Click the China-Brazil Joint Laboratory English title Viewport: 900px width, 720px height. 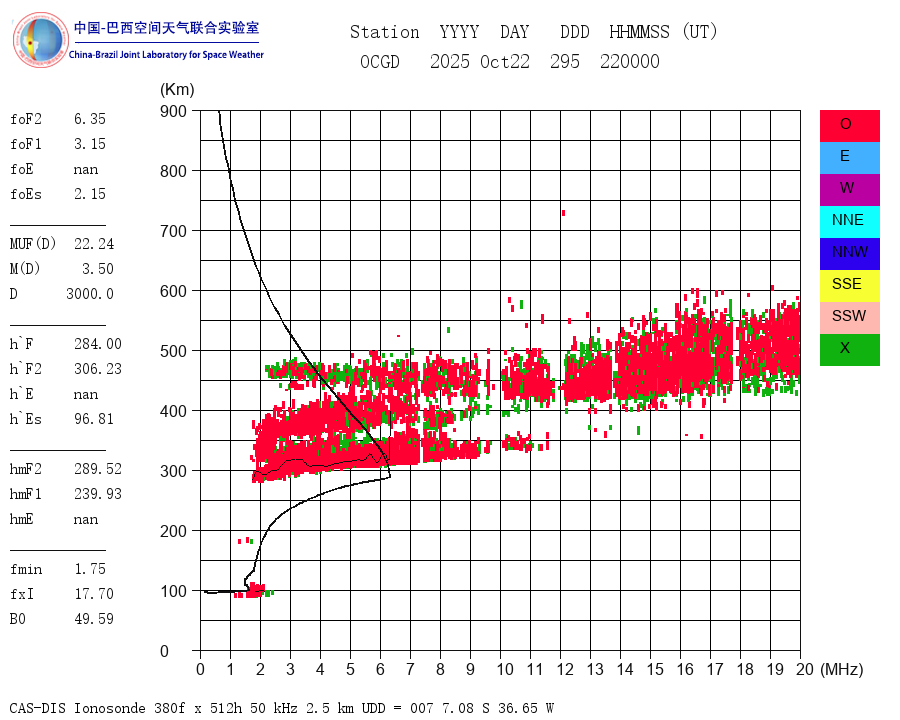166,55
